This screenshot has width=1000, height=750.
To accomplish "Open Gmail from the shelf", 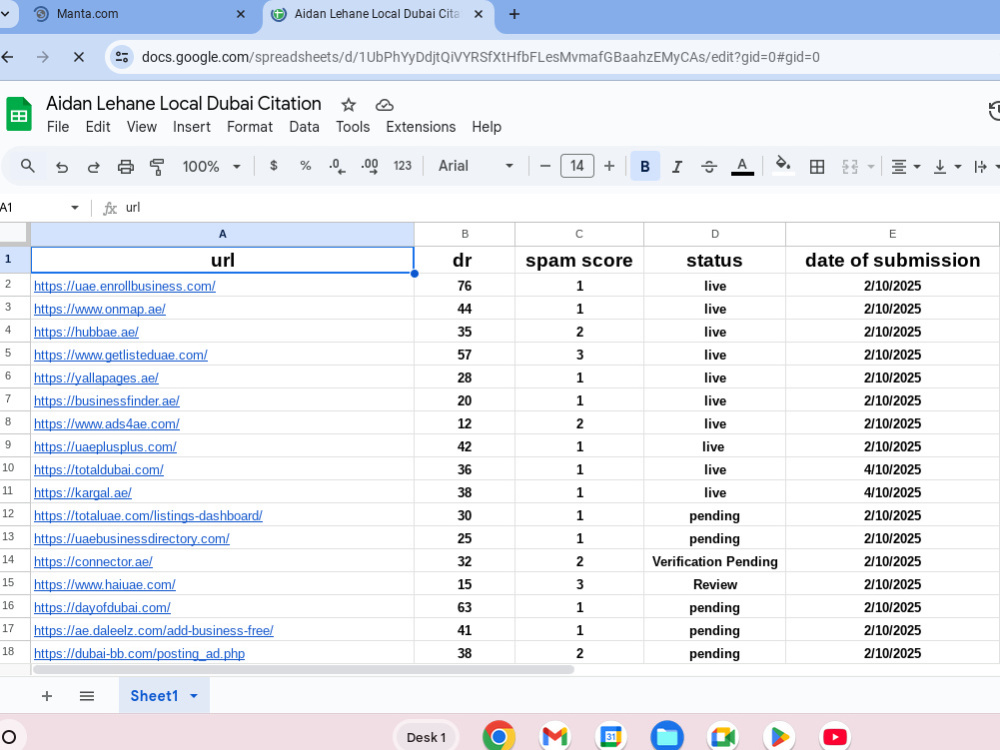I will coord(554,737).
